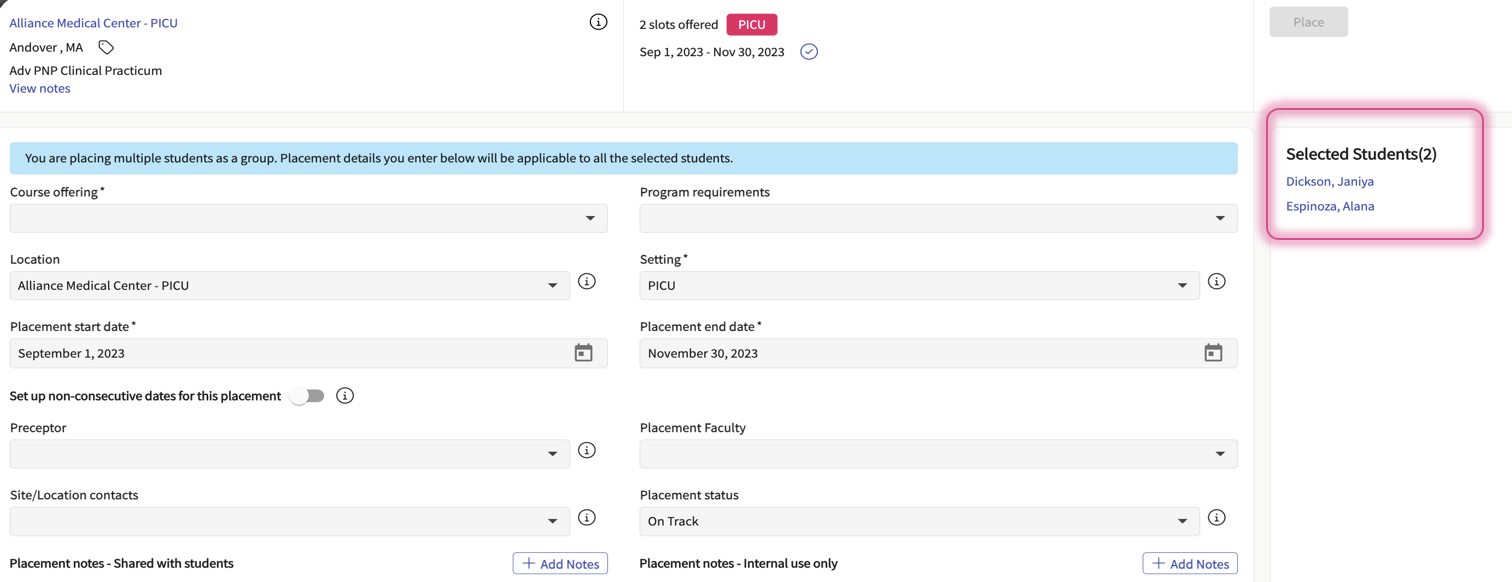Click the tag icon next to Andover, MA
The height and width of the screenshot is (582, 1512).
(106, 47)
